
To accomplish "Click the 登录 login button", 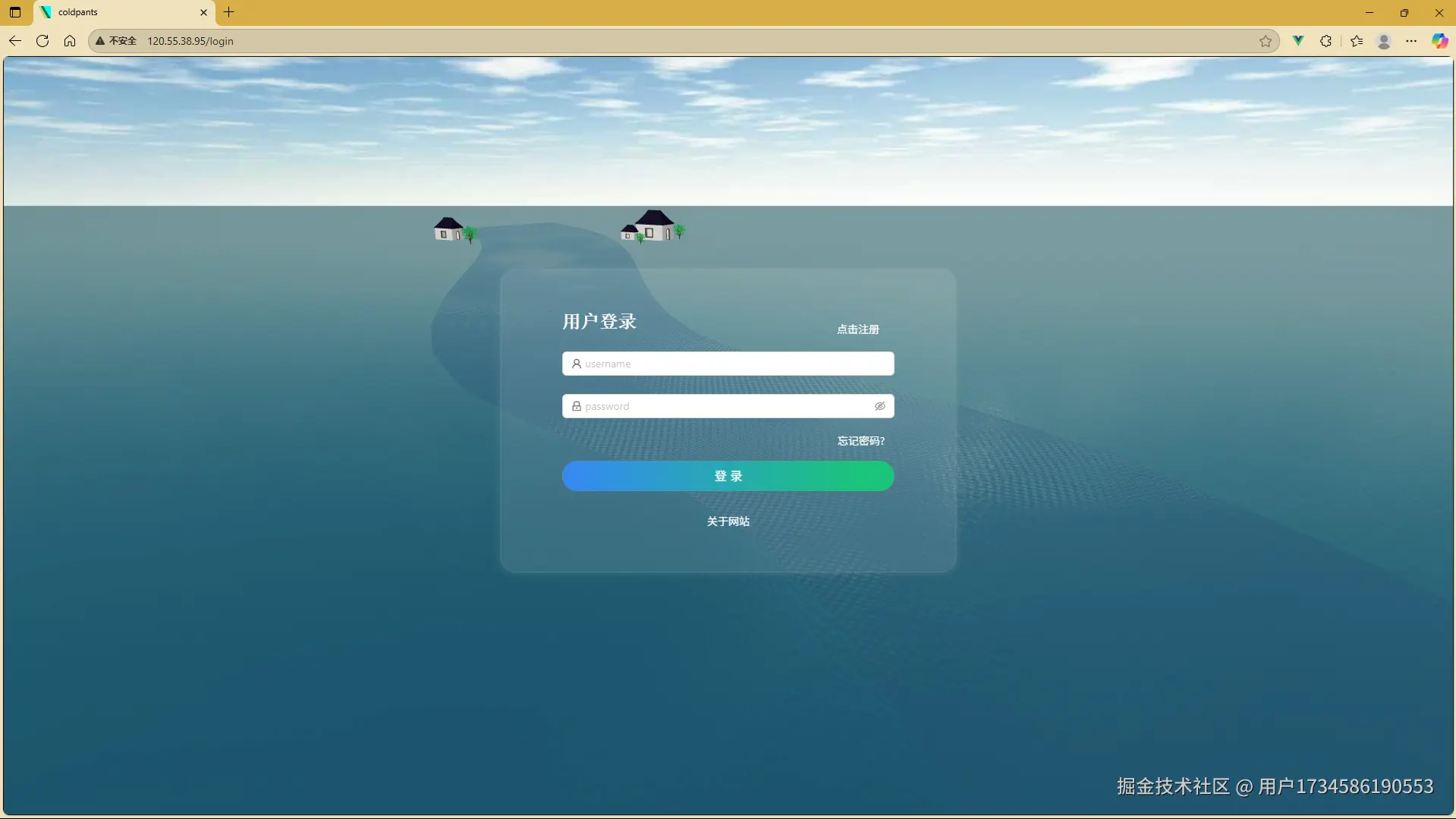I will (x=727, y=476).
